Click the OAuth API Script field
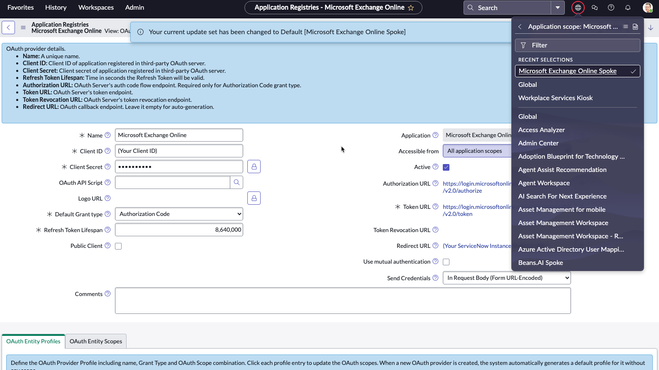The height and width of the screenshot is (370, 659). pyautogui.click(x=172, y=182)
